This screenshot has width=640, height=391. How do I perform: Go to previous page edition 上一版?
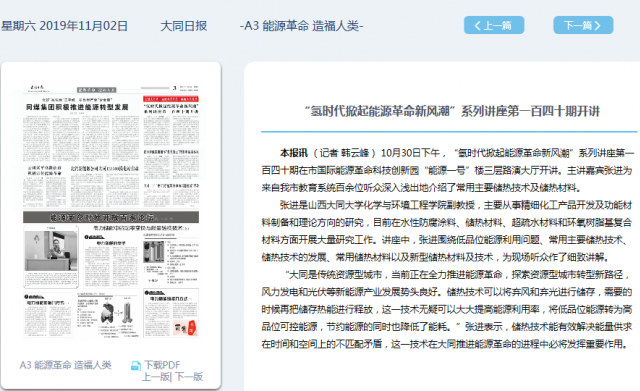pos(155,377)
